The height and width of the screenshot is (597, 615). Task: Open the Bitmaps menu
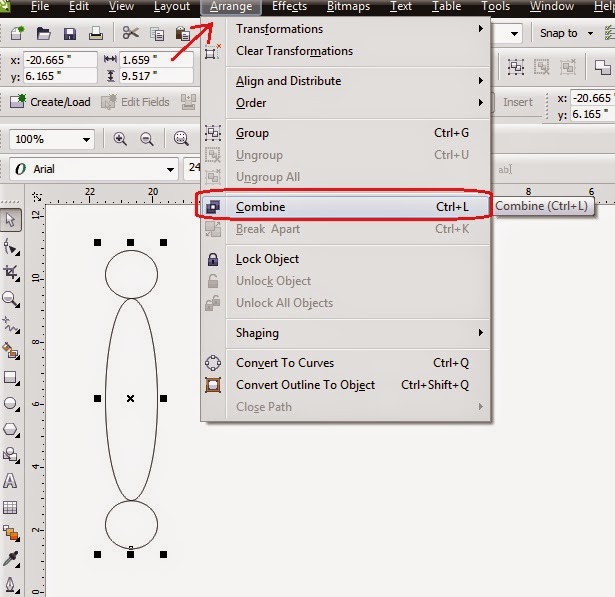pyautogui.click(x=348, y=6)
